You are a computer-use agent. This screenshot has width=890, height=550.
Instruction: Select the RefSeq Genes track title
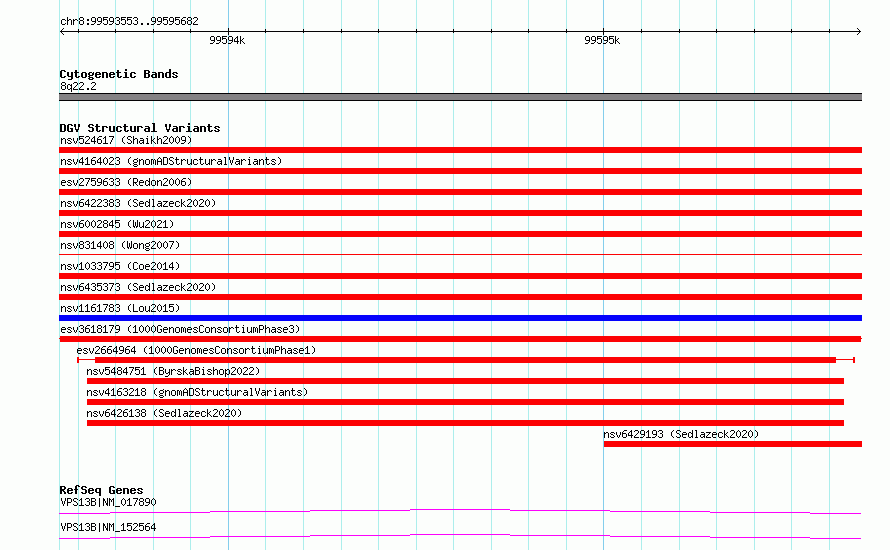point(102,490)
